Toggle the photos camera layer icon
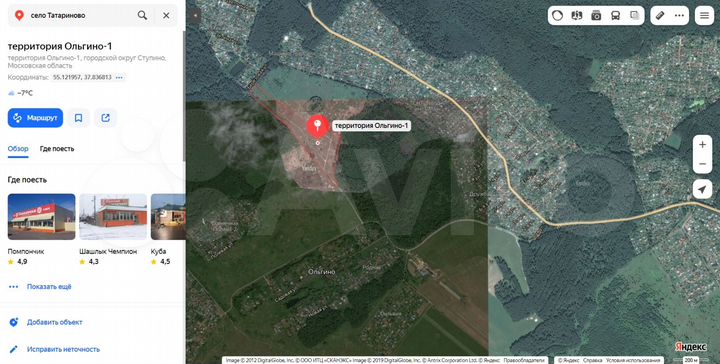Screen dimensions: 720x364 pos(596,16)
